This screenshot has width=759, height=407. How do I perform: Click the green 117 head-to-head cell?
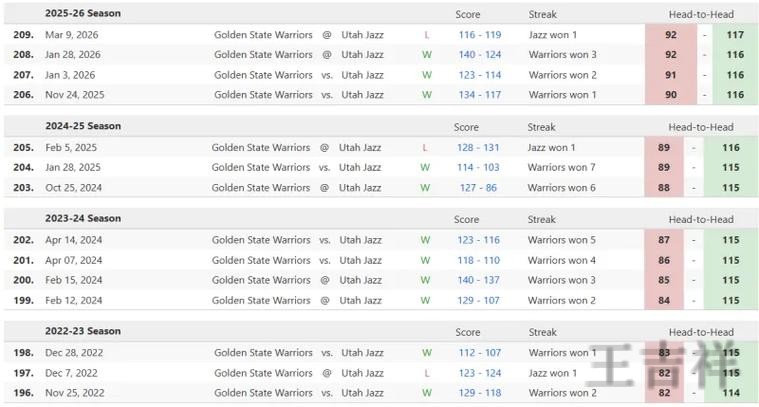735,35
